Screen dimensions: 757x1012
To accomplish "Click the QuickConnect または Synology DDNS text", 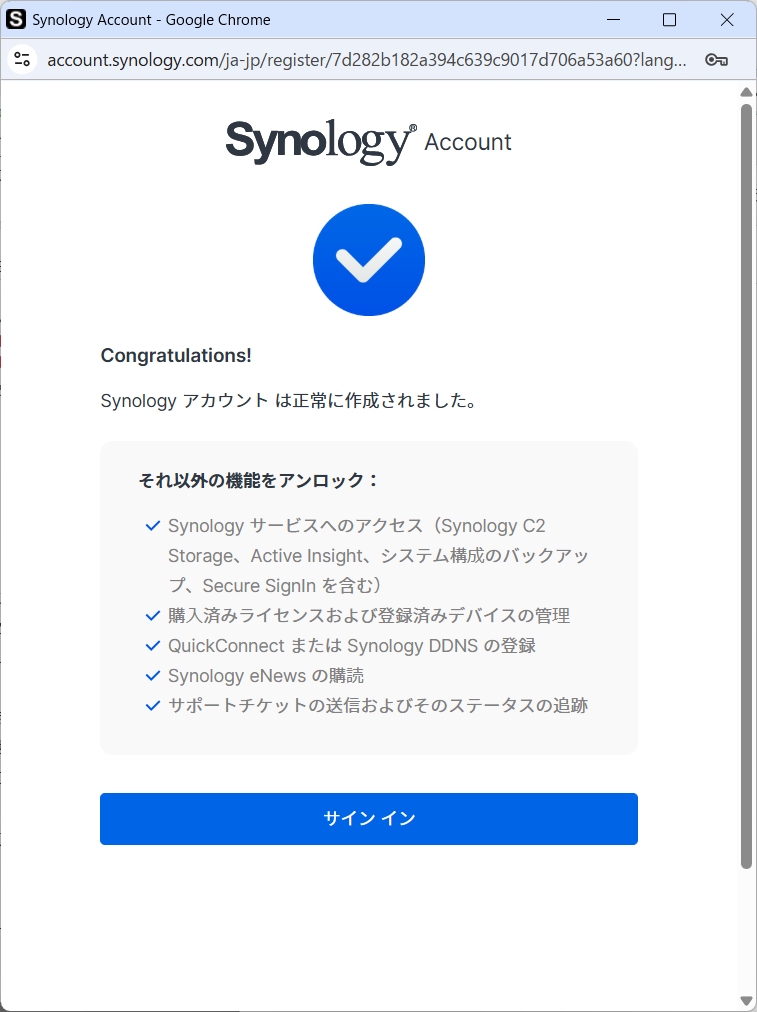I will 351,646.
